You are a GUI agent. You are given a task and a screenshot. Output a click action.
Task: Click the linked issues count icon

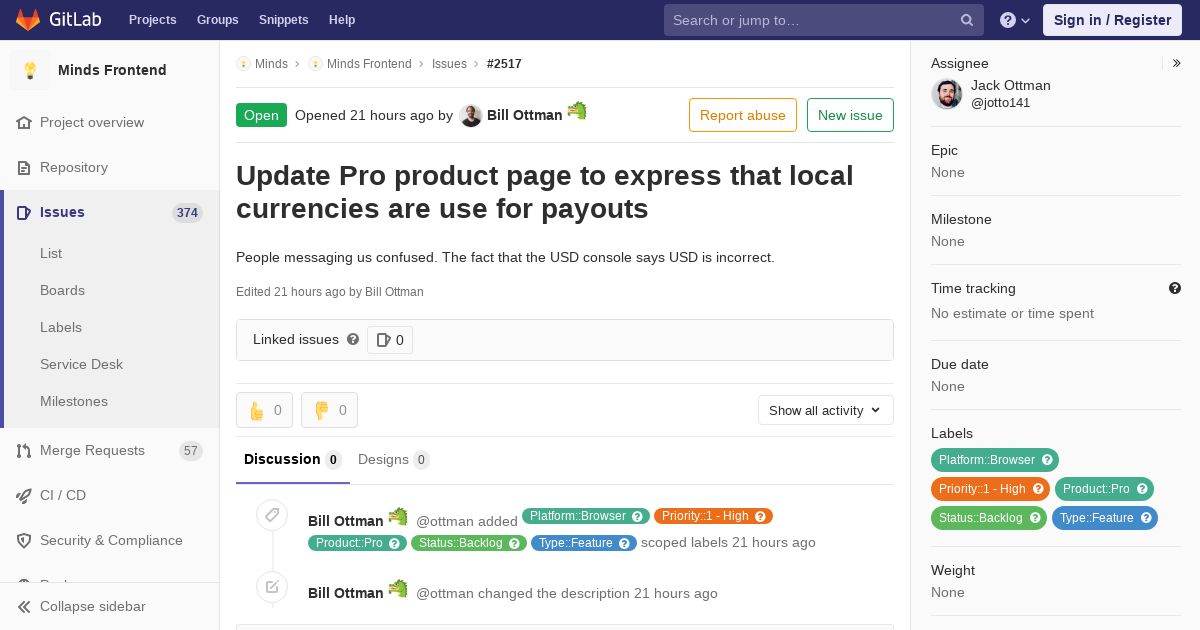[x=383, y=340]
